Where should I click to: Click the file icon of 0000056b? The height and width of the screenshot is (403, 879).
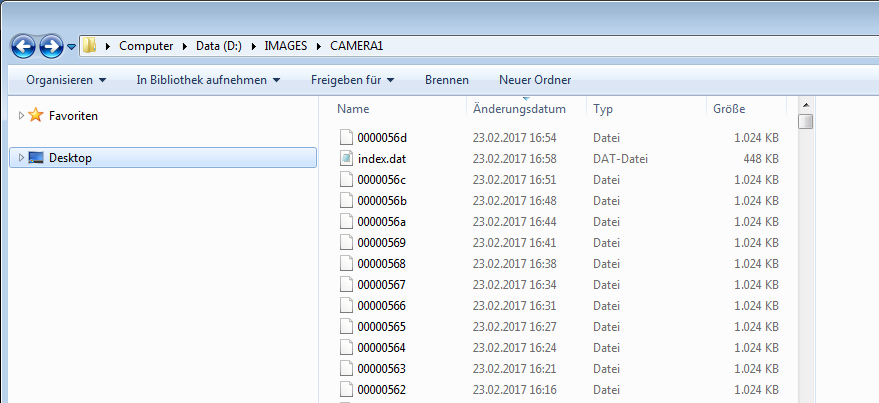[x=347, y=201]
